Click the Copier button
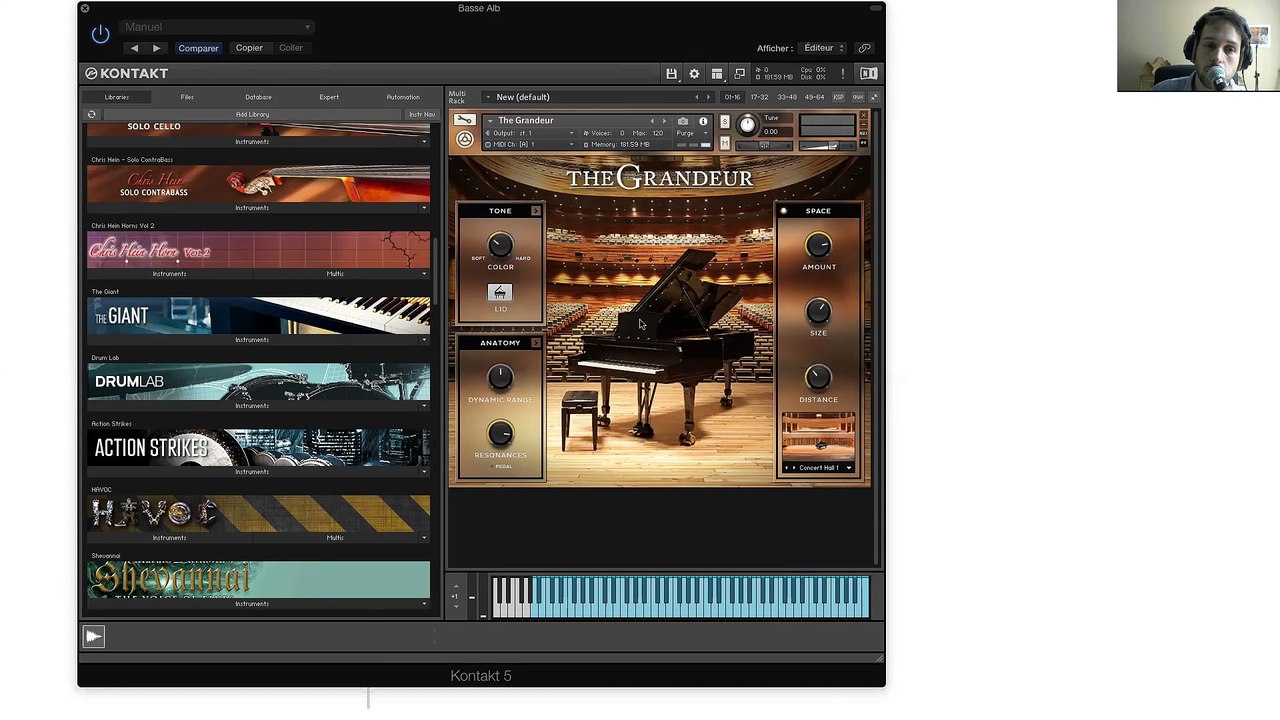The height and width of the screenshot is (720, 1280). coord(249,48)
